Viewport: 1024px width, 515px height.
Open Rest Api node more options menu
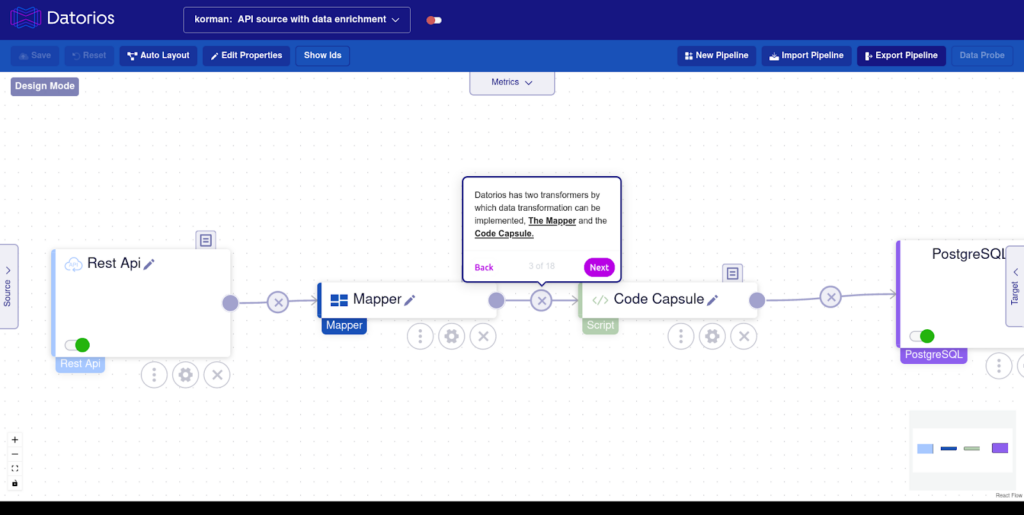pos(154,375)
